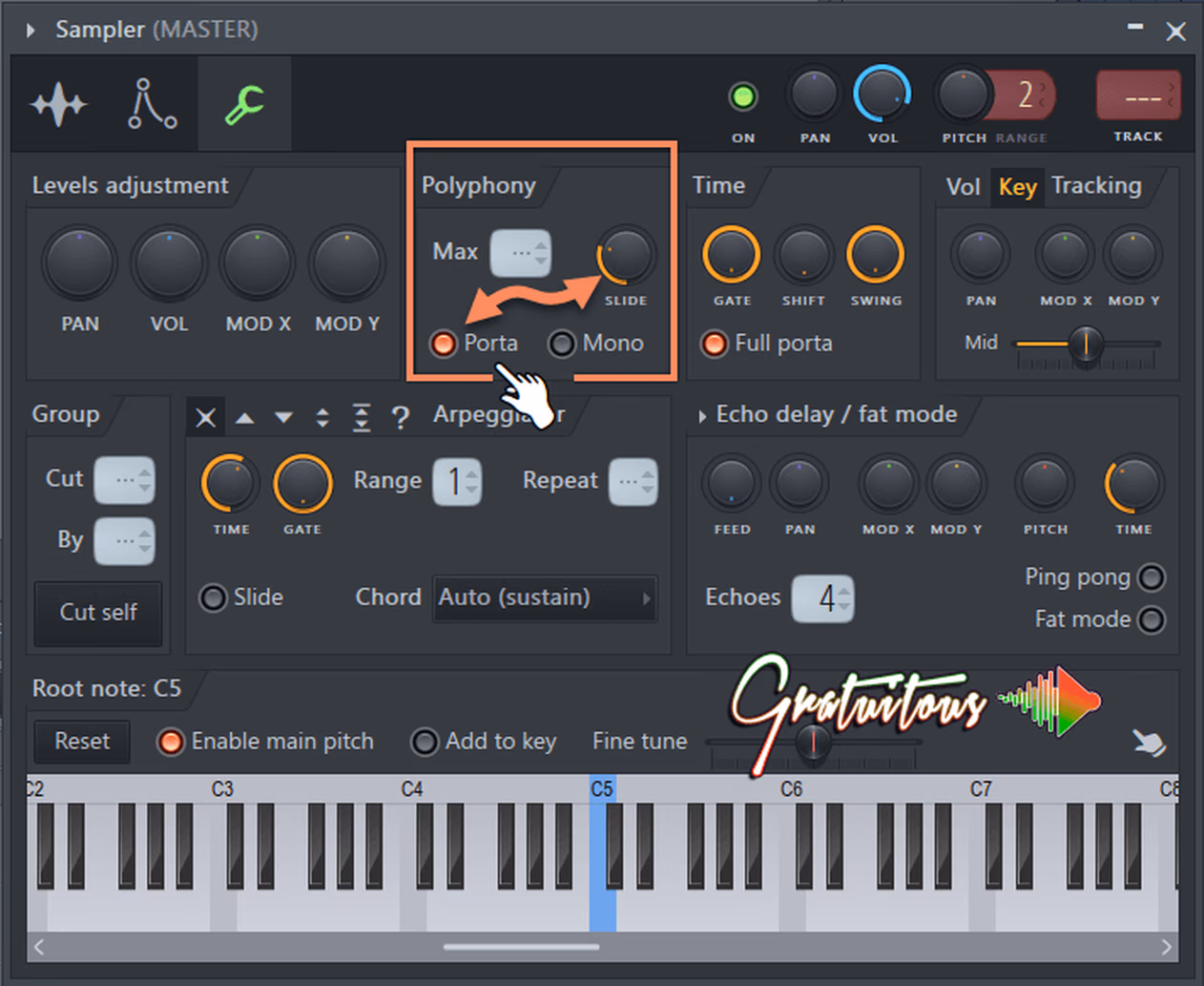This screenshot has width=1204, height=986.
Task: Enable the Fat mode option
Action: pyautogui.click(x=1152, y=620)
